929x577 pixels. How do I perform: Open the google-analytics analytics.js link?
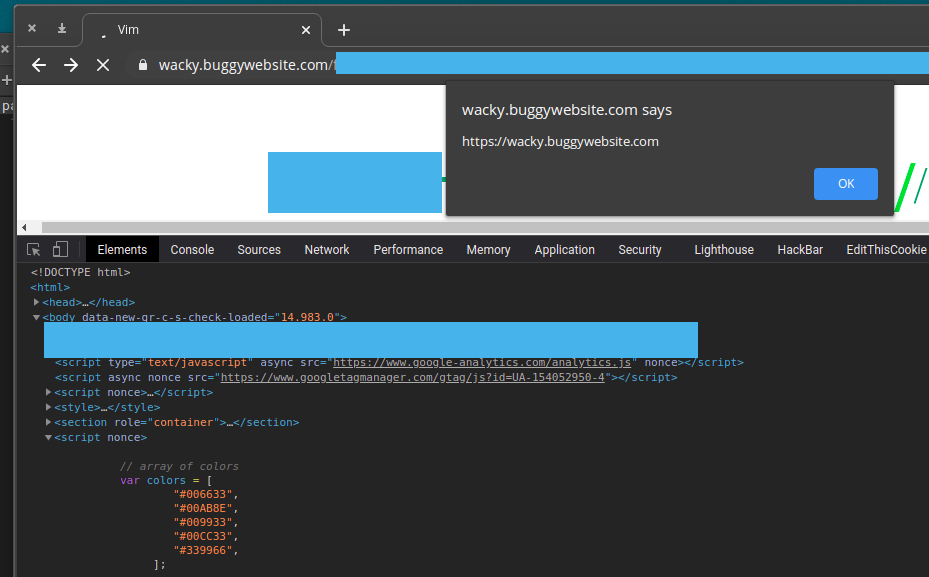(x=482, y=362)
